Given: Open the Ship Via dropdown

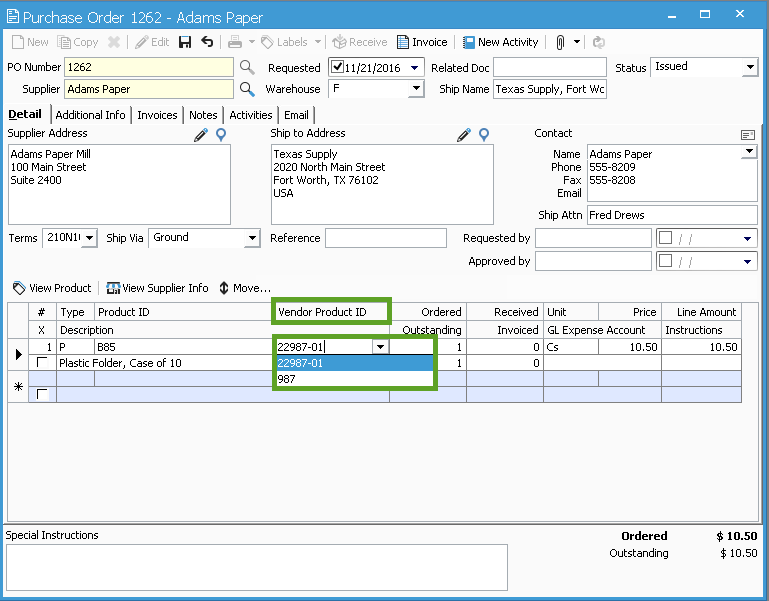Looking at the screenshot, I should pos(252,238).
